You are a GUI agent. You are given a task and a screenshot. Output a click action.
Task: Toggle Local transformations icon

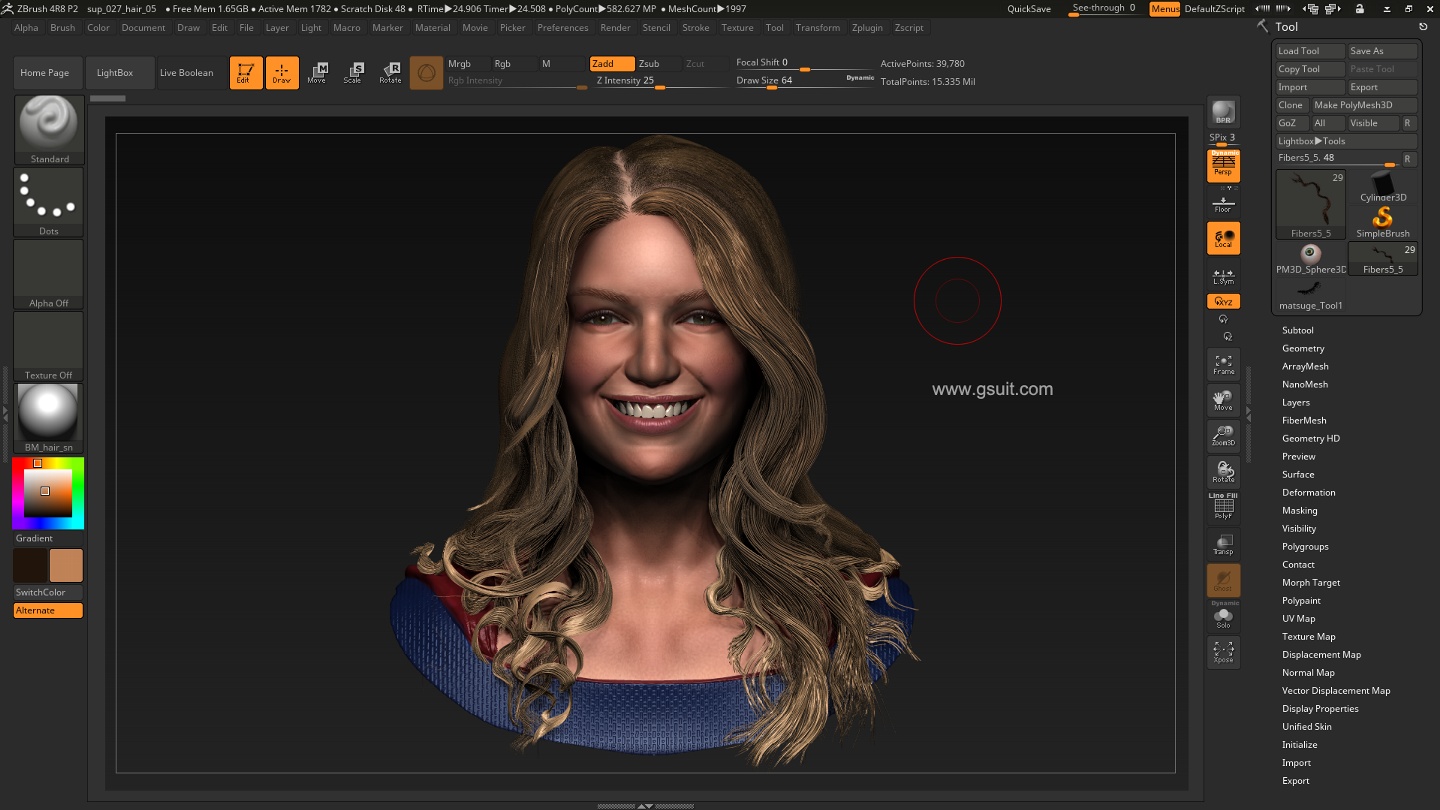1223,238
